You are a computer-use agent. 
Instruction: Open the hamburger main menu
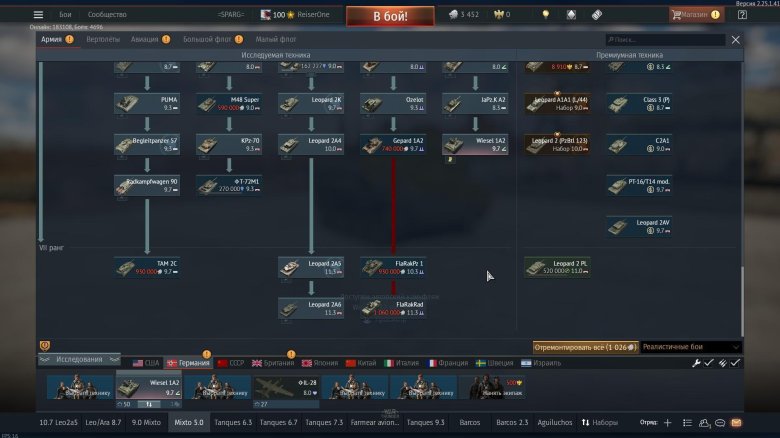[x=38, y=15]
